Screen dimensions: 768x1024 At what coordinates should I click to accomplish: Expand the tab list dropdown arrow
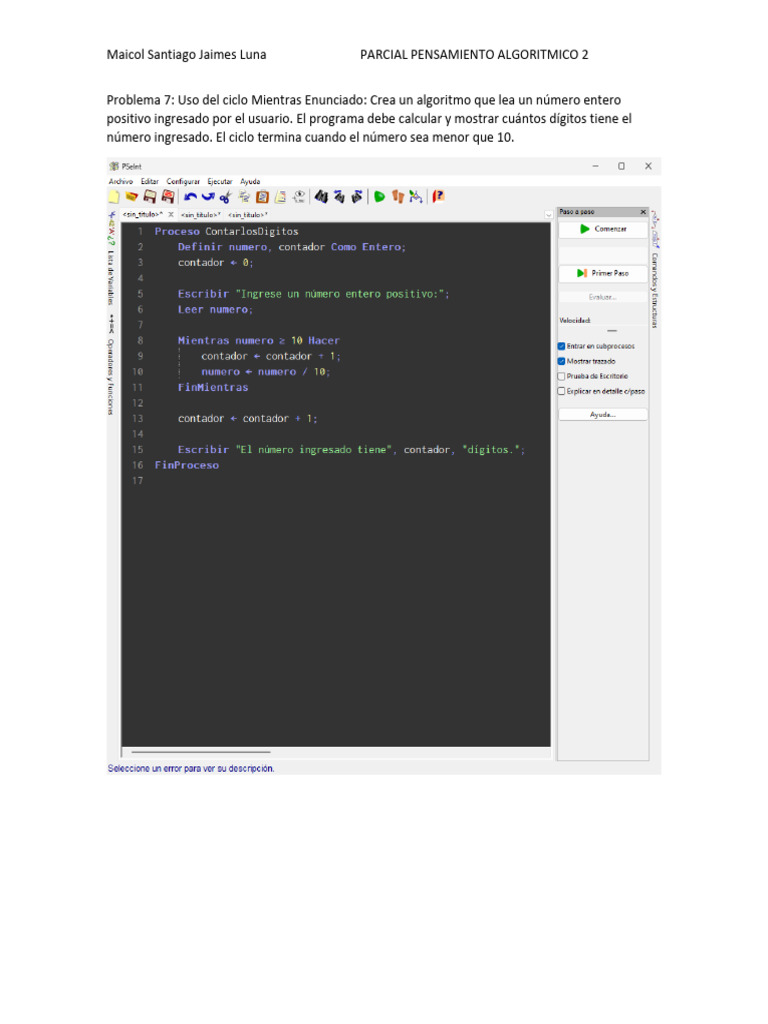click(x=549, y=214)
